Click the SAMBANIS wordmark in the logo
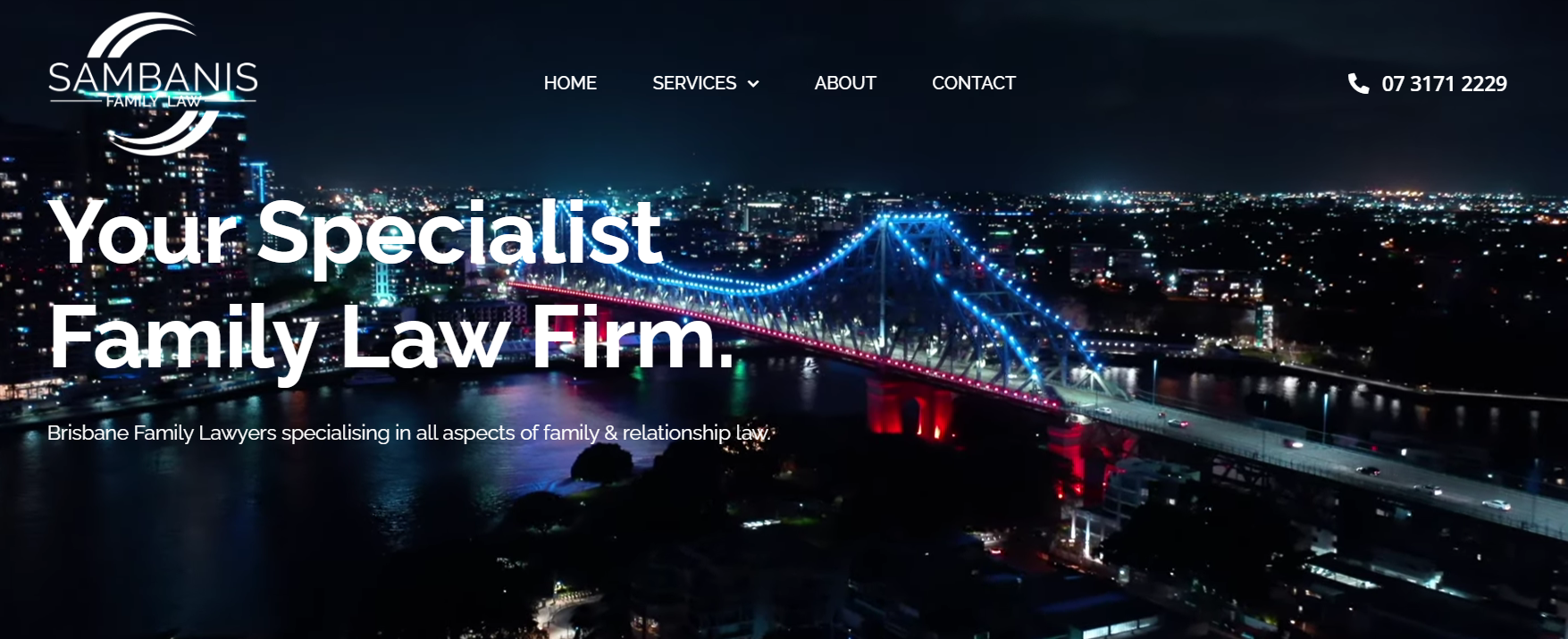Viewport: 1568px width, 639px height. [153, 78]
